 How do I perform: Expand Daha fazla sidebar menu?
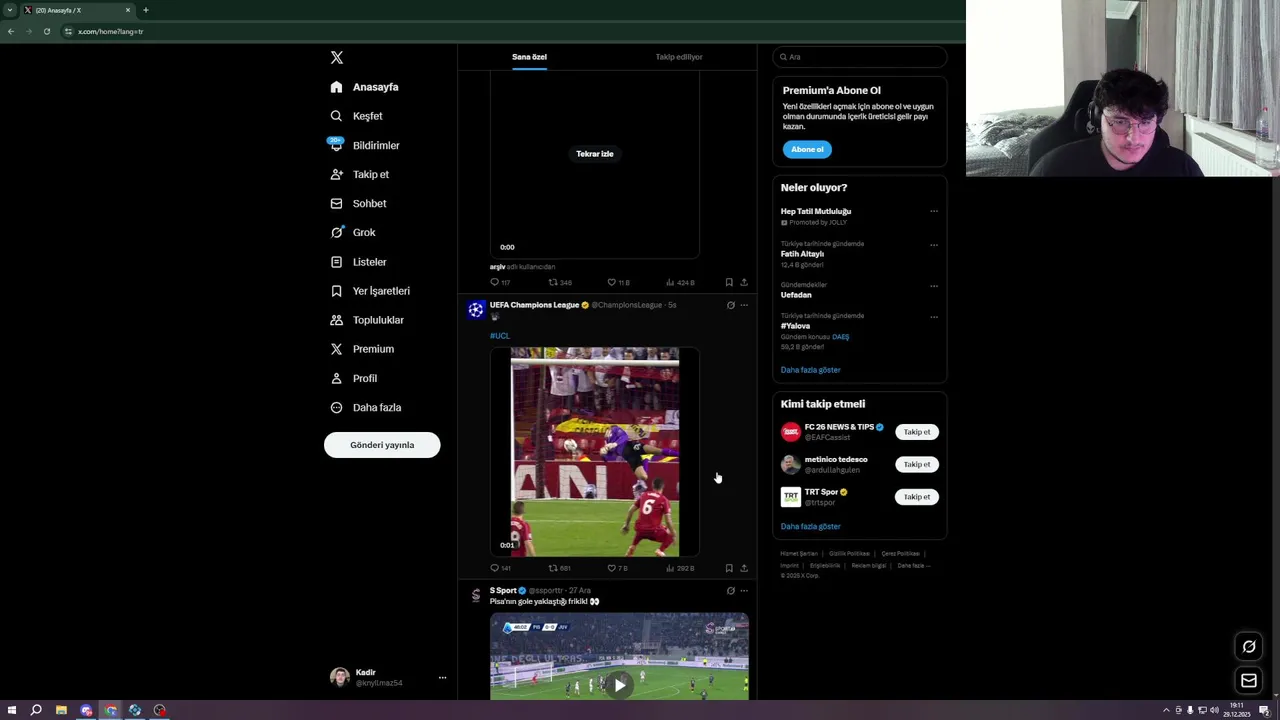point(366,407)
